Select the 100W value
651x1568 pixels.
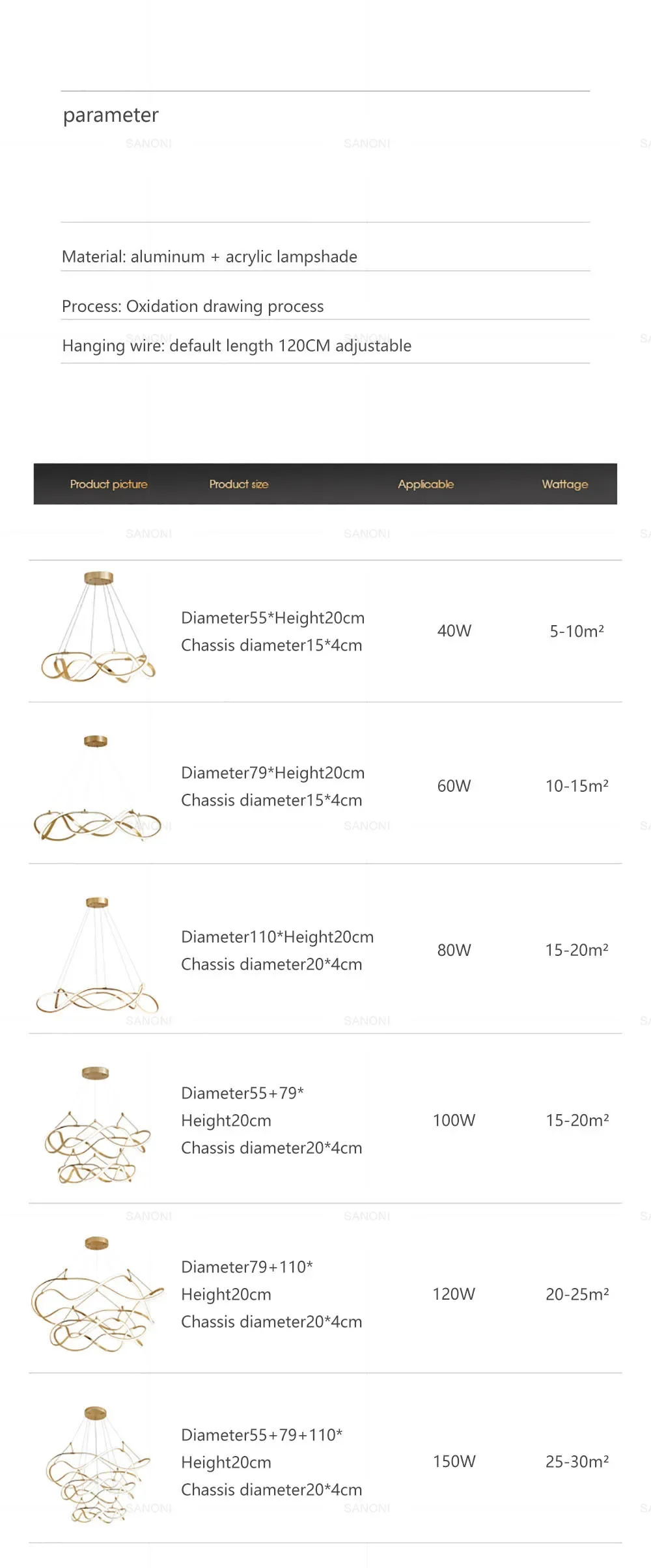pos(454,1120)
